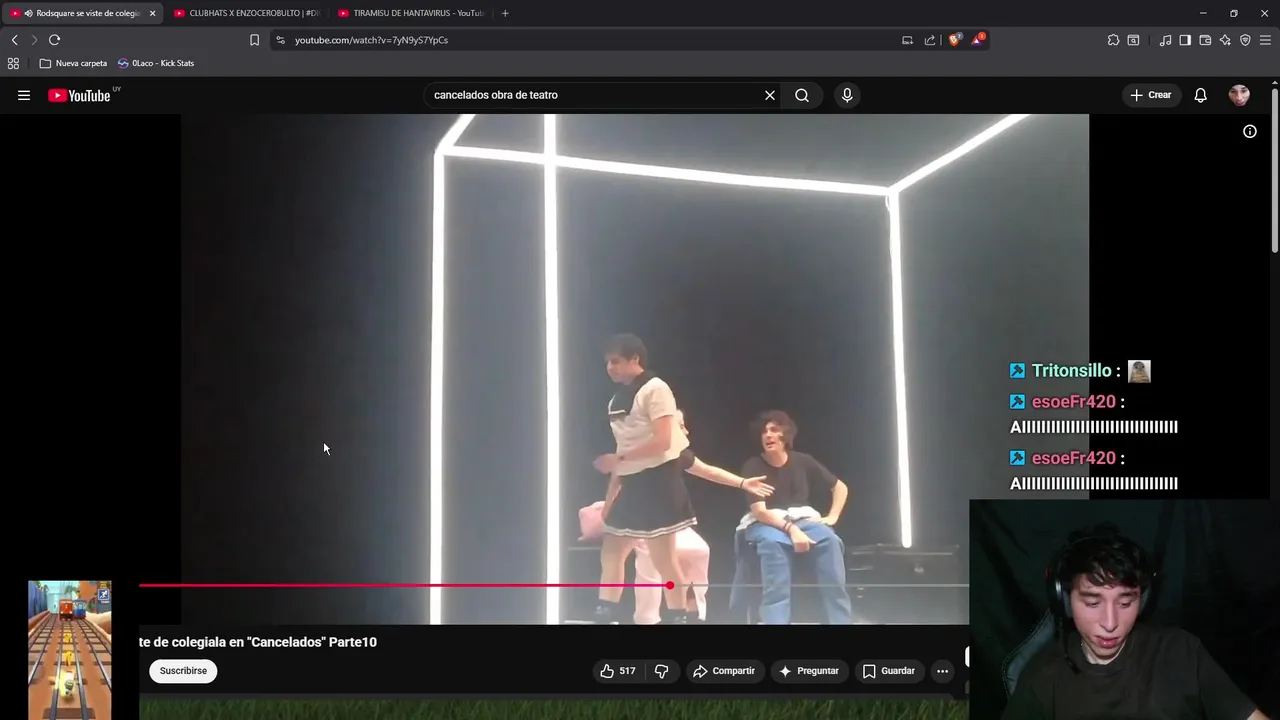Open the YouTube account avatar menu

pyautogui.click(x=1239, y=95)
